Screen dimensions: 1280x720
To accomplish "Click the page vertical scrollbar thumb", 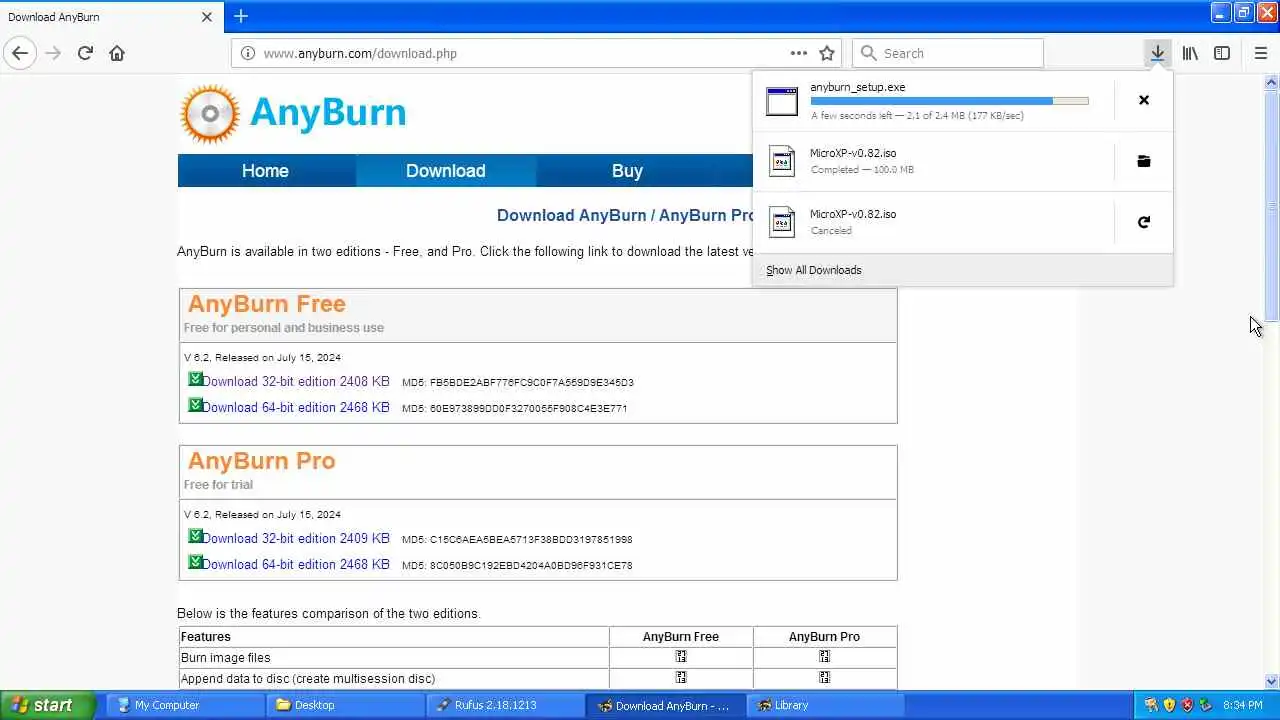I will point(1271,206).
